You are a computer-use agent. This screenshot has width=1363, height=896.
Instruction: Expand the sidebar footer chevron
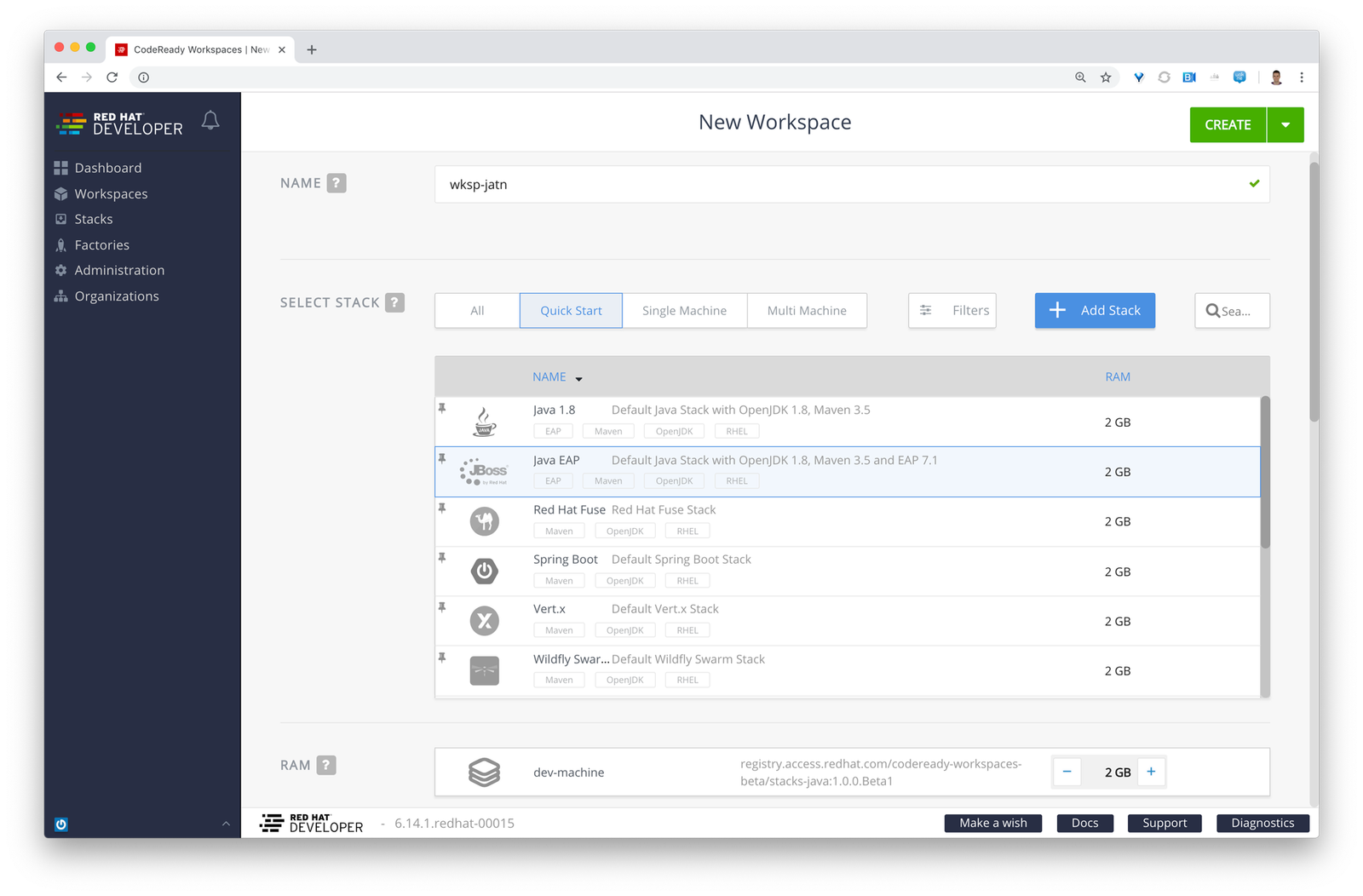click(x=226, y=824)
